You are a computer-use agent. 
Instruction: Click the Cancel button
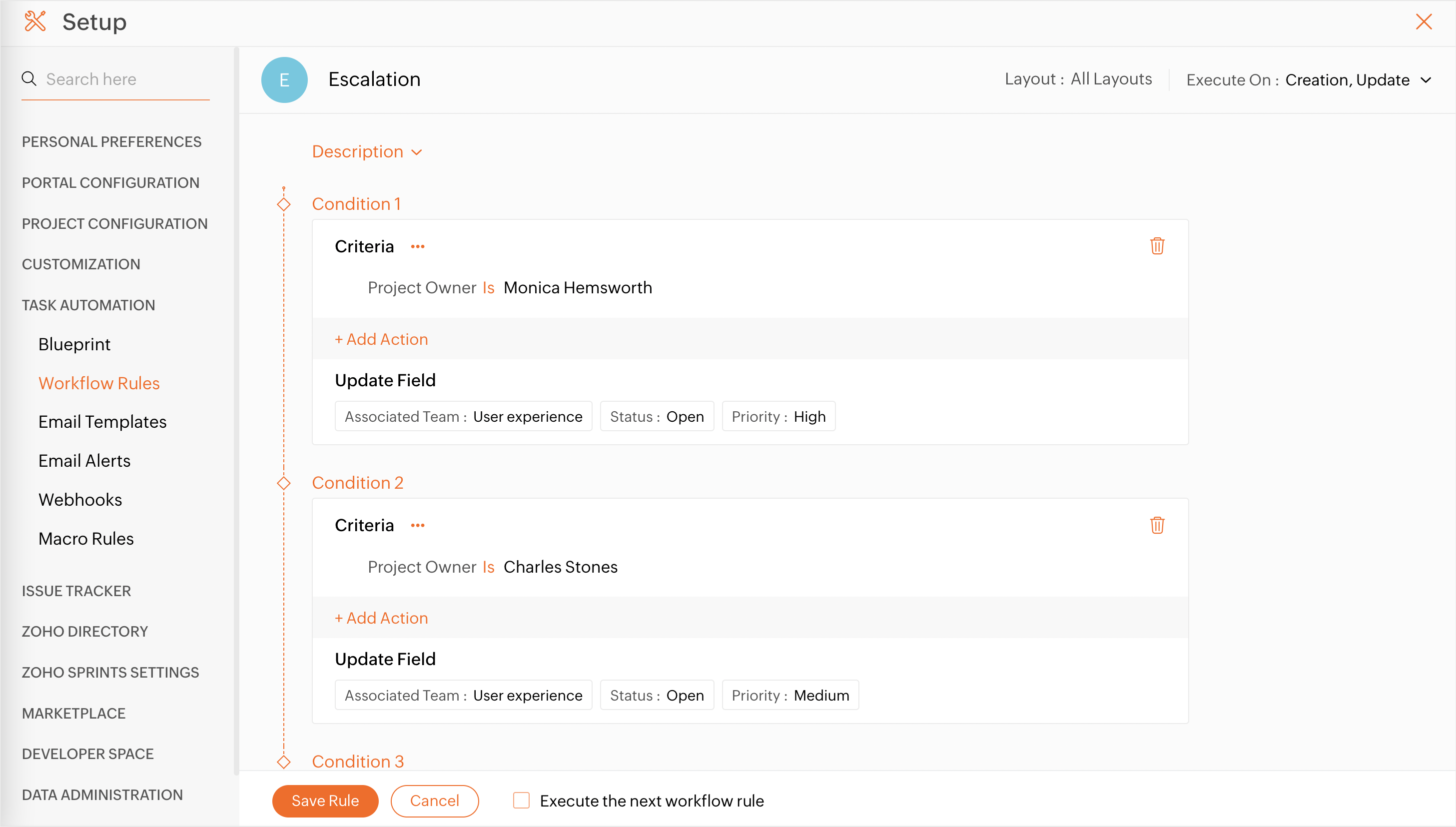click(434, 801)
